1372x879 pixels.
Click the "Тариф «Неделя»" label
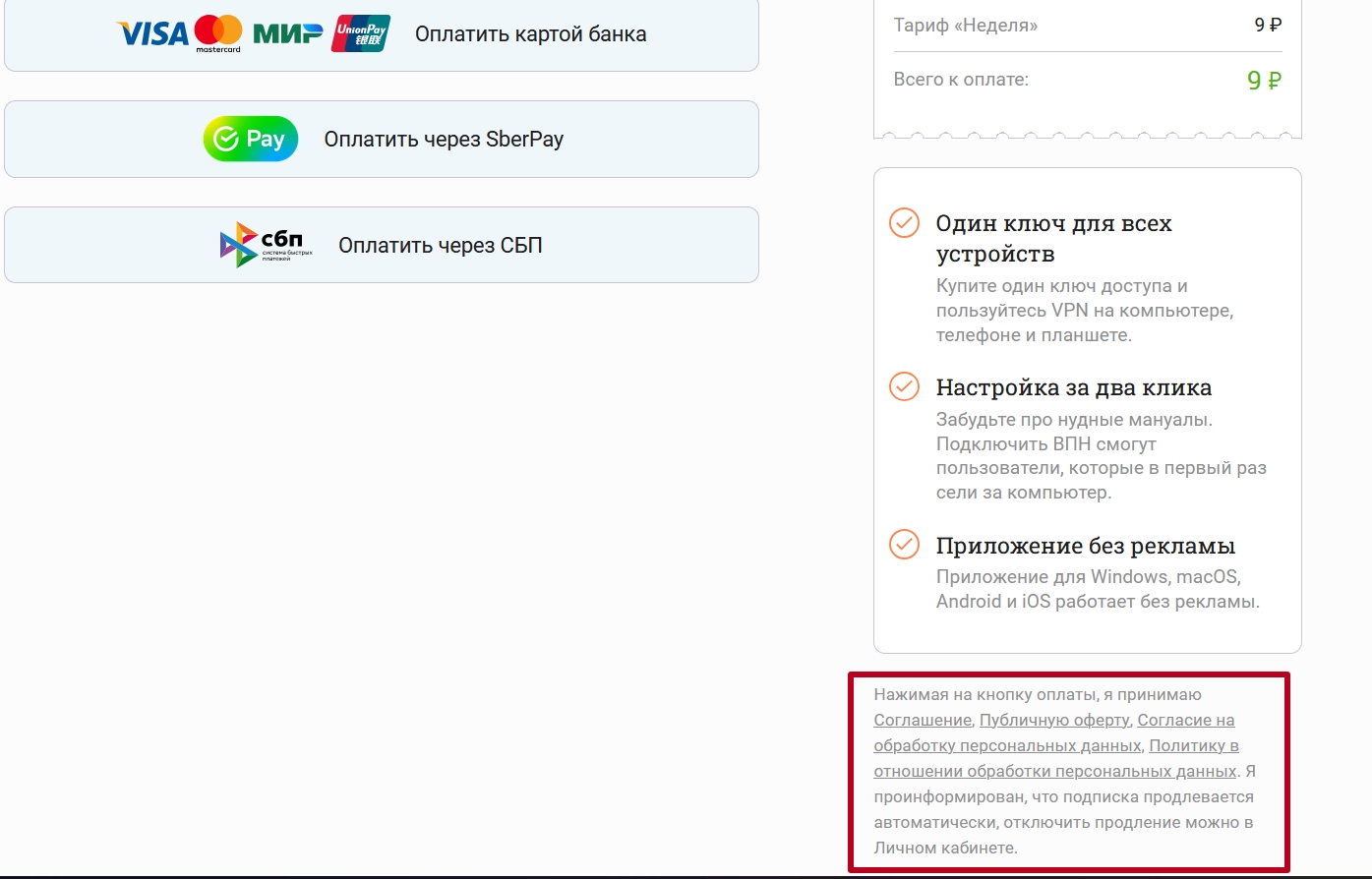965,26
